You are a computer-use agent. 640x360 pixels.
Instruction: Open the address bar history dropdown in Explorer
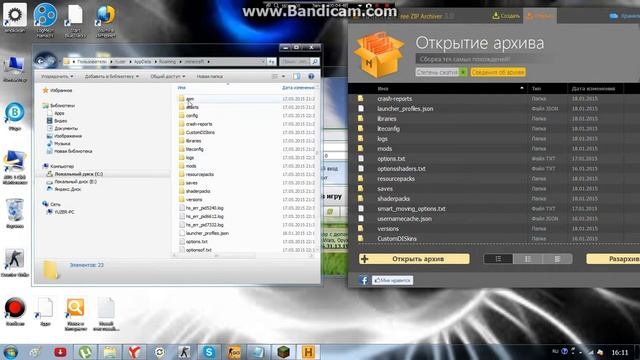(x=263, y=62)
